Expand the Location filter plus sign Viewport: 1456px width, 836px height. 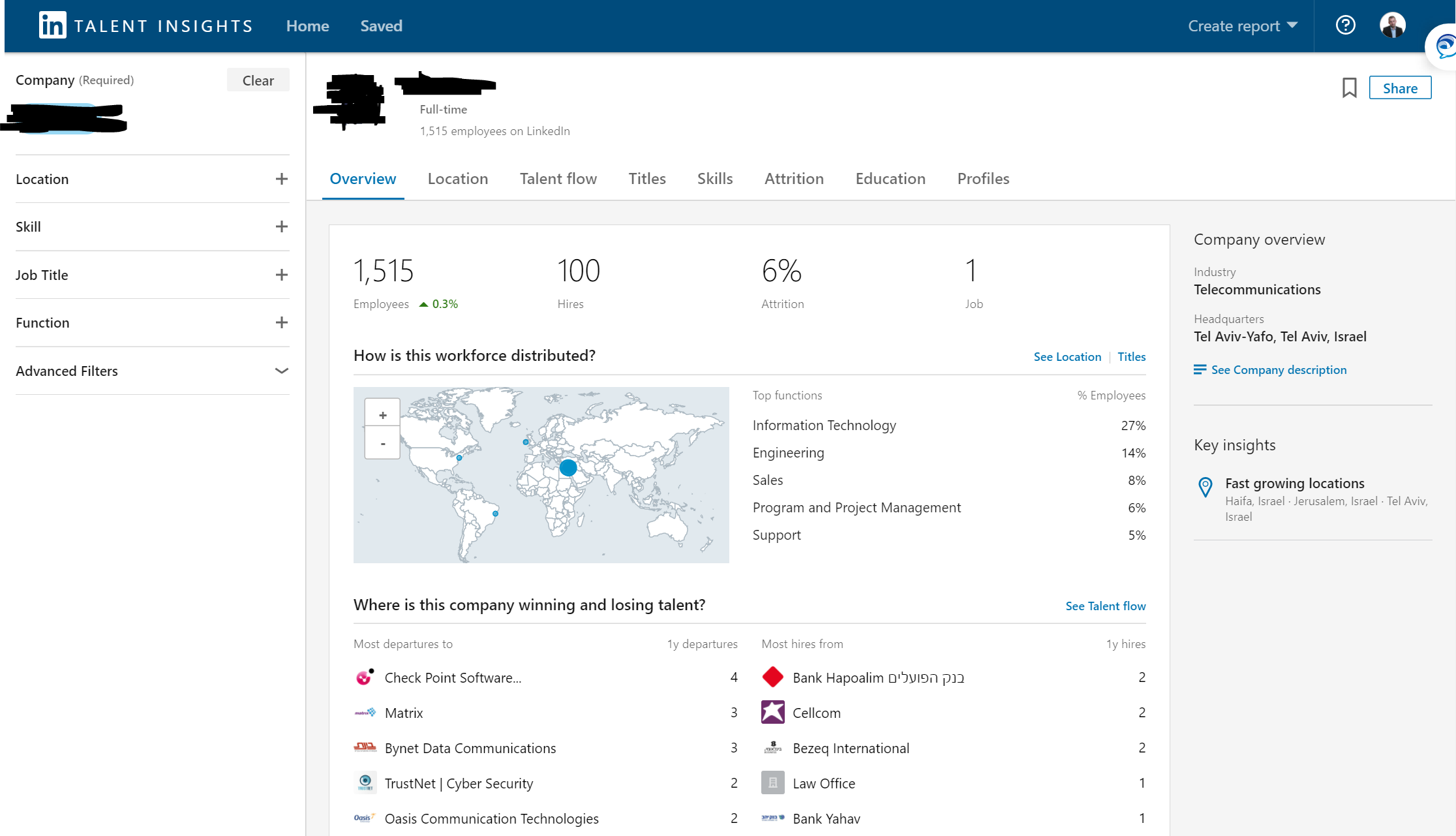click(x=281, y=179)
